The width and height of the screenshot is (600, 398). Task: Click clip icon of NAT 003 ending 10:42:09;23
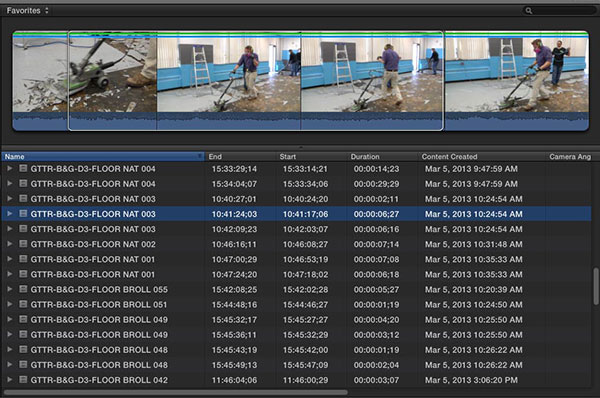coord(23,229)
